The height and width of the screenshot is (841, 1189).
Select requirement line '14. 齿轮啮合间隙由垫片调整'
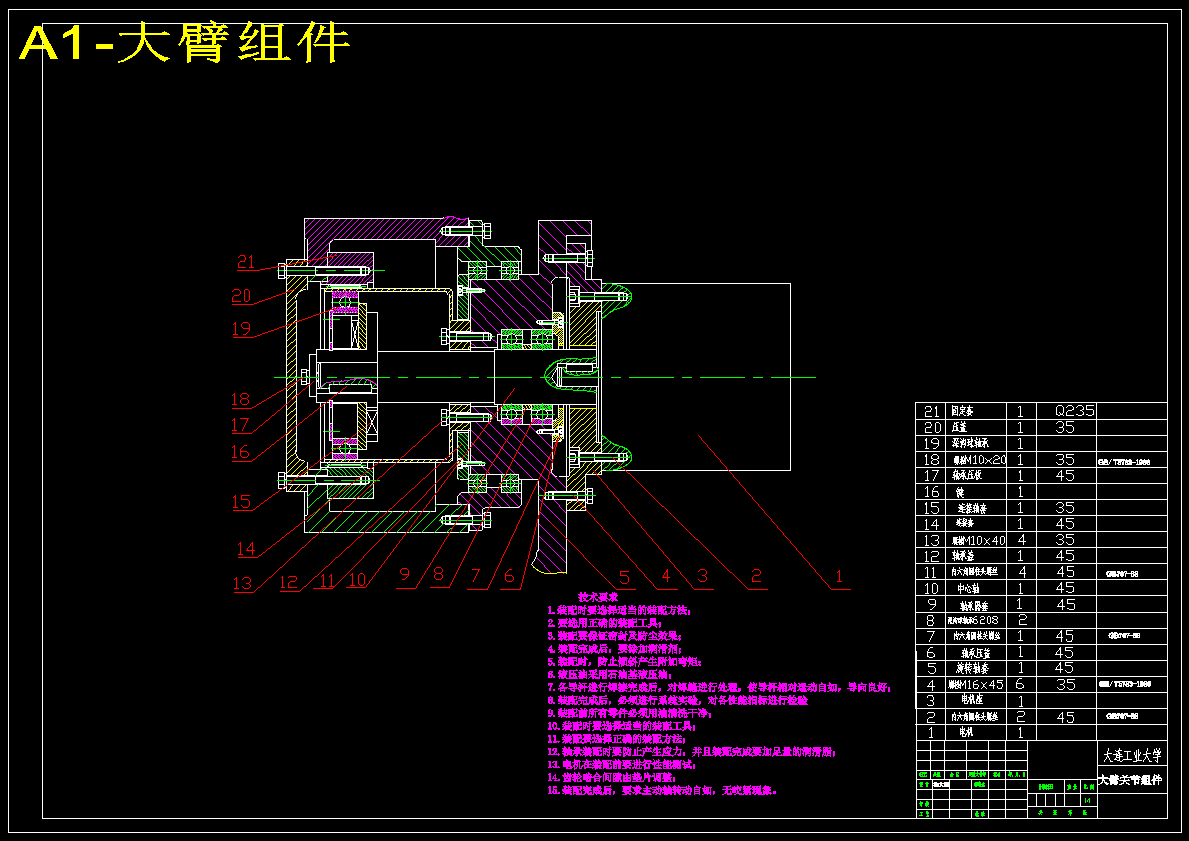pos(612,778)
